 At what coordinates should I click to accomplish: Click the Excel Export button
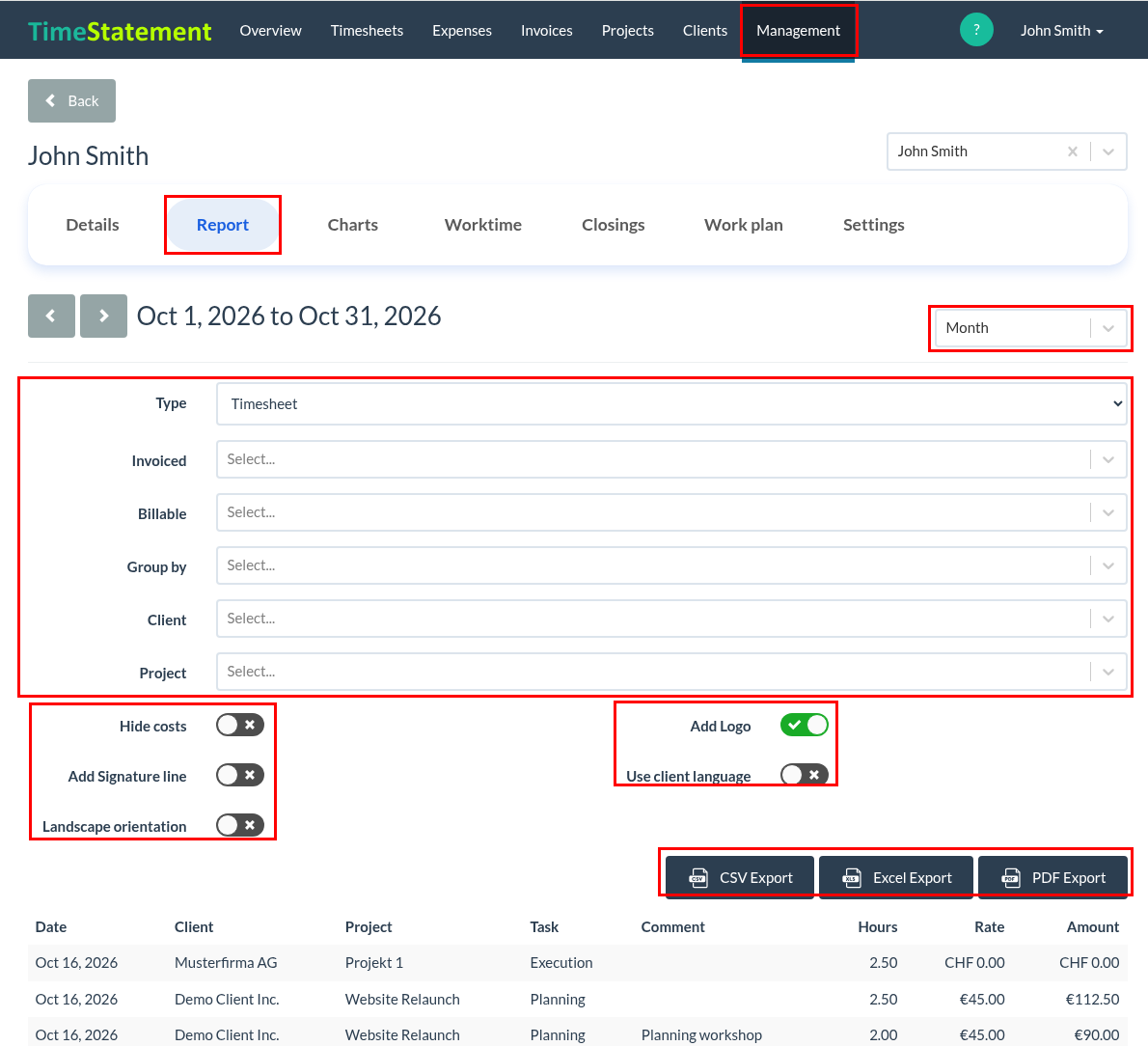point(896,877)
